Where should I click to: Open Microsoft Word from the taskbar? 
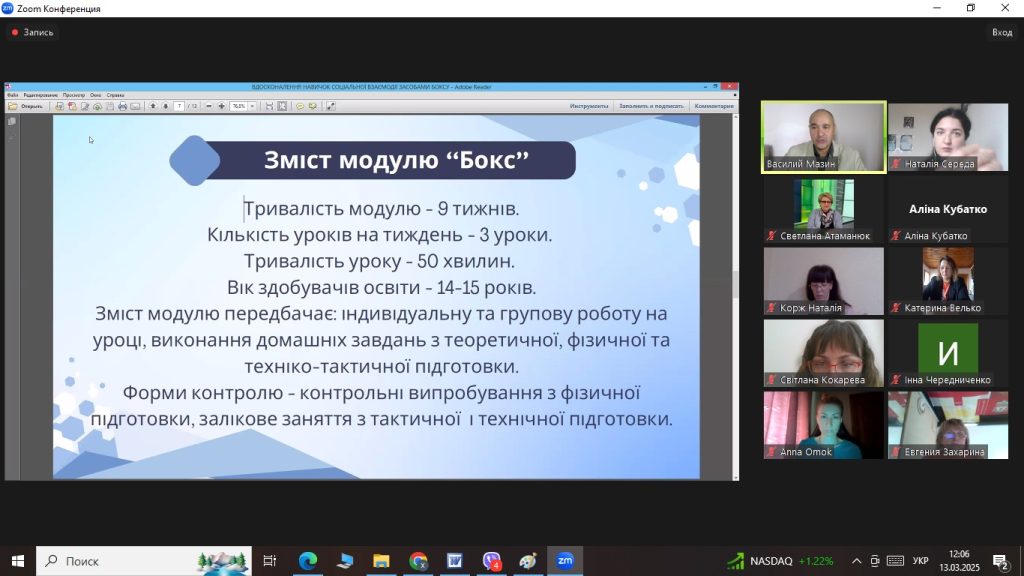(x=455, y=561)
